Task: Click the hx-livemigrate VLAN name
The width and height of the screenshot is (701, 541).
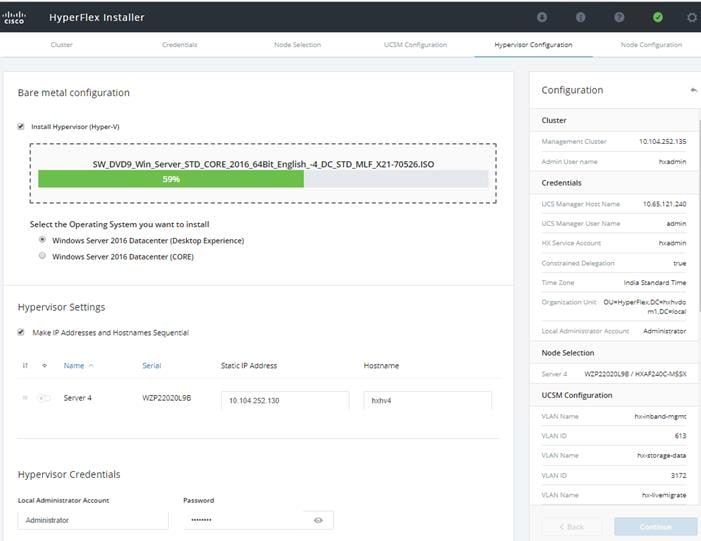Action: (x=664, y=495)
